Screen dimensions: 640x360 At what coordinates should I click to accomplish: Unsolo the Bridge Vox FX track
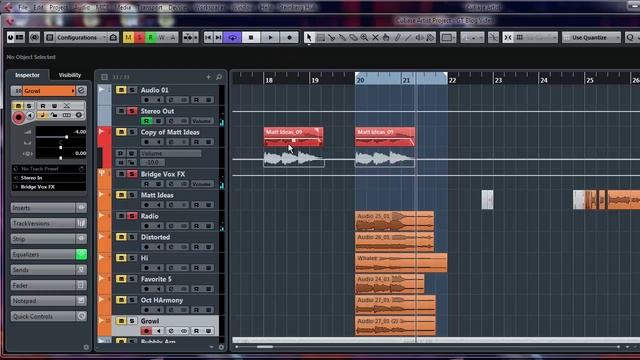[x=132, y=174]
